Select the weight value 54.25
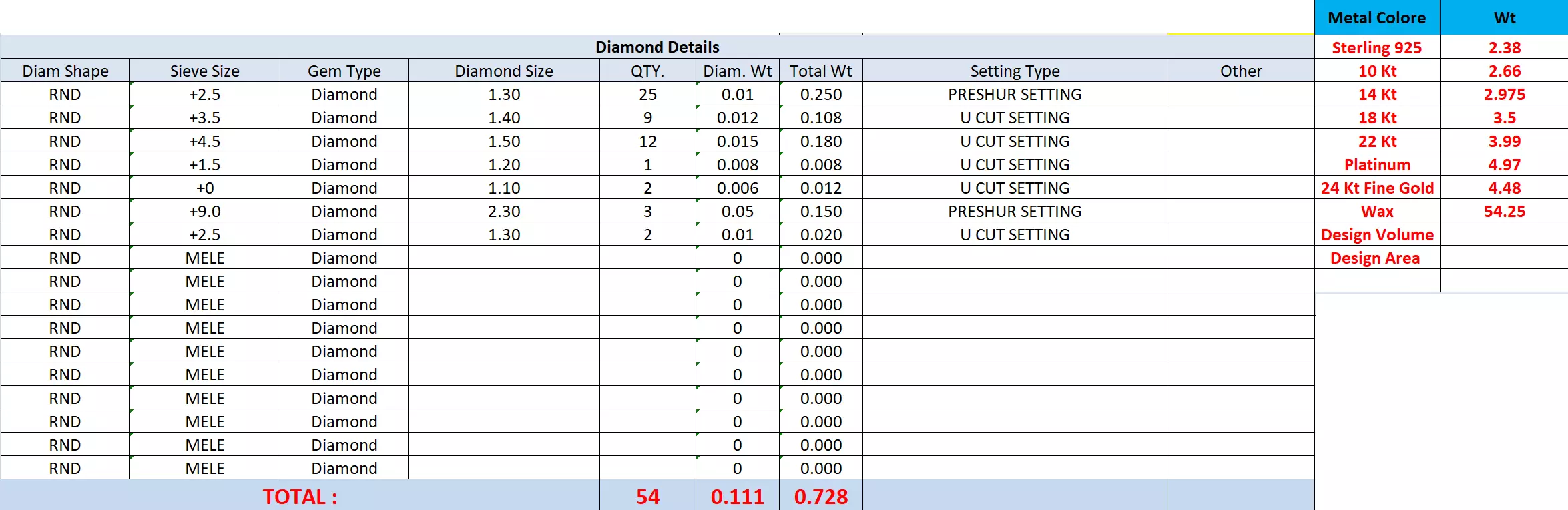 pos(1505,211)
